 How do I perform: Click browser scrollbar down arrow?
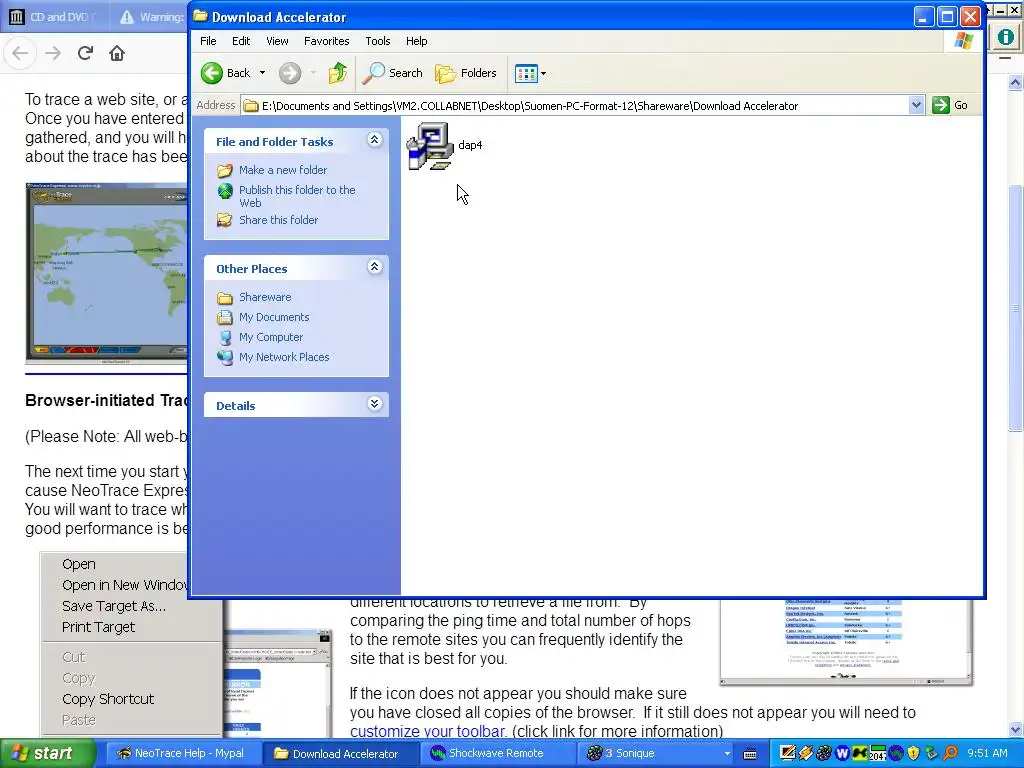pos(1016,729)
